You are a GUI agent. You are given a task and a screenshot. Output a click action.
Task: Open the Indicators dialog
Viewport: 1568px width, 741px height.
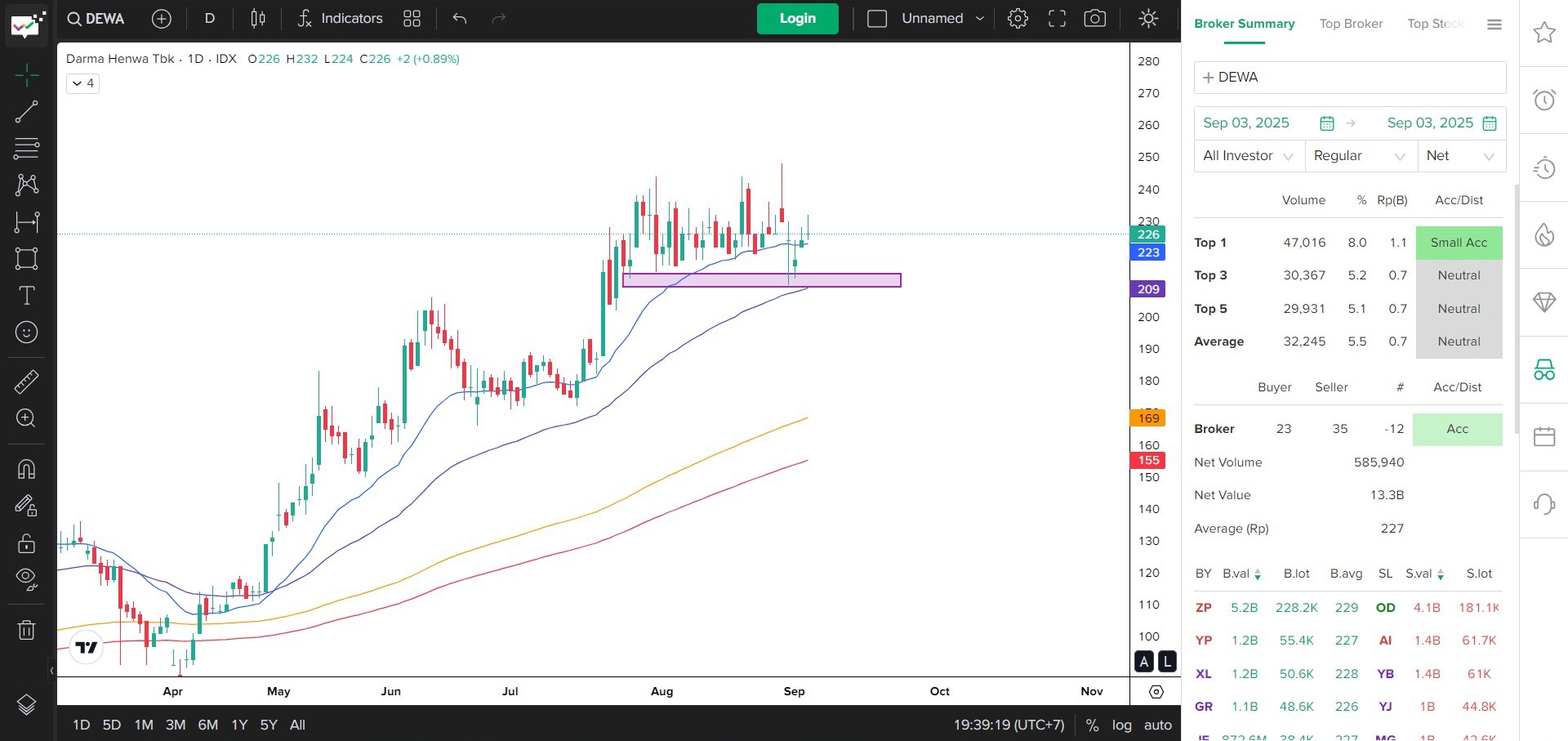[340, 19]
